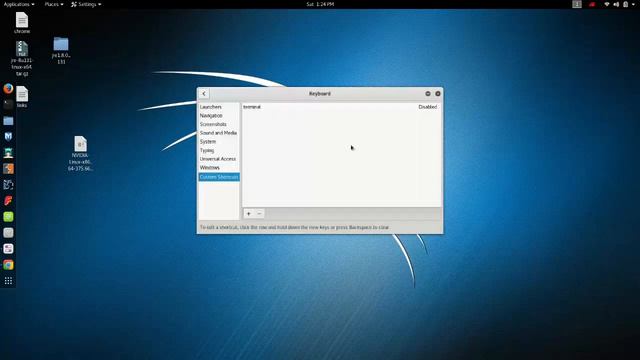The width and height of the screenshot is (640, 360).
Task: Launch the red F application from the dock
Action: click(x=8, y=200)
